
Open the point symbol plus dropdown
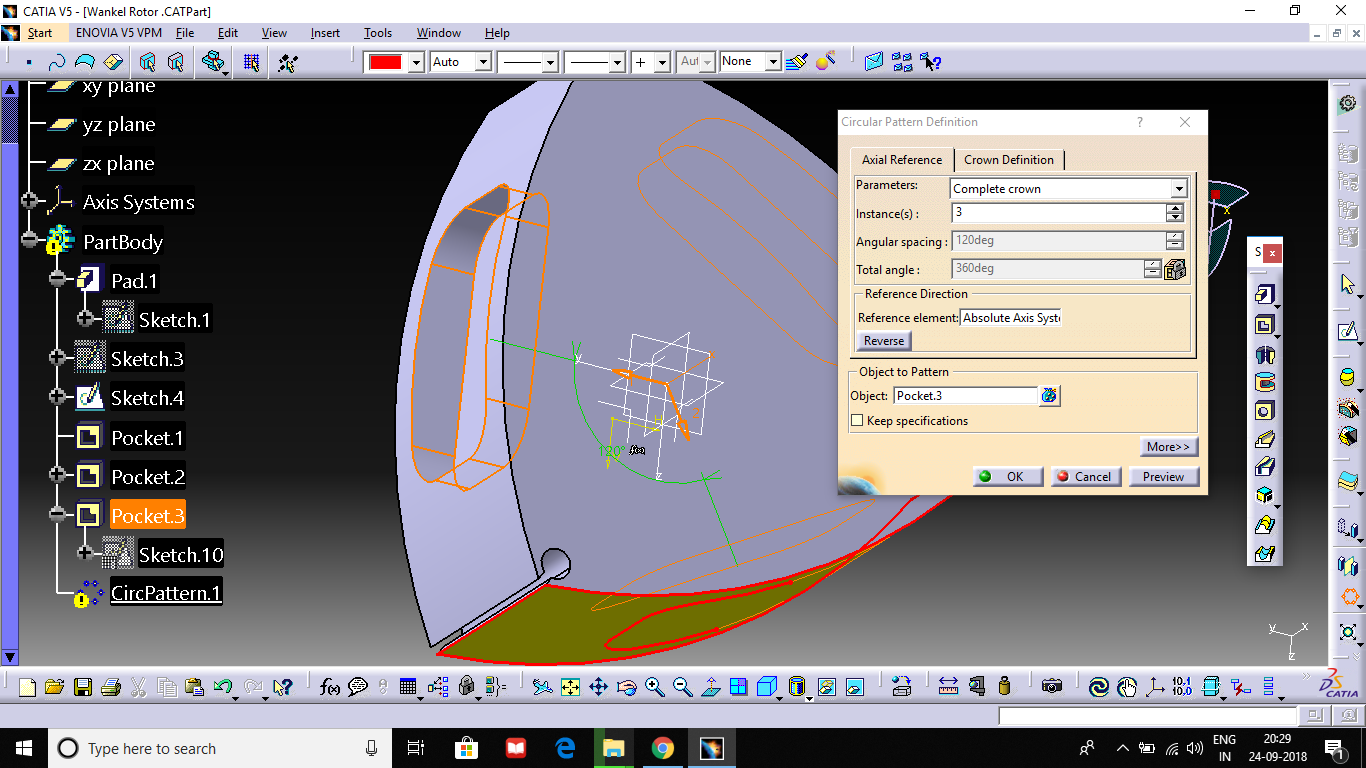click(662, 62)
